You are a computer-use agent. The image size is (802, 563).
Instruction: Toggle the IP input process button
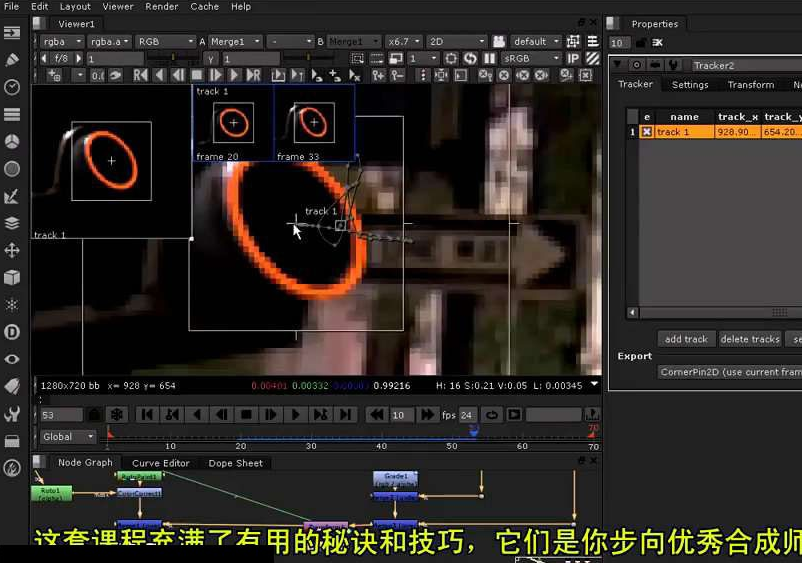tap(574, 59)
